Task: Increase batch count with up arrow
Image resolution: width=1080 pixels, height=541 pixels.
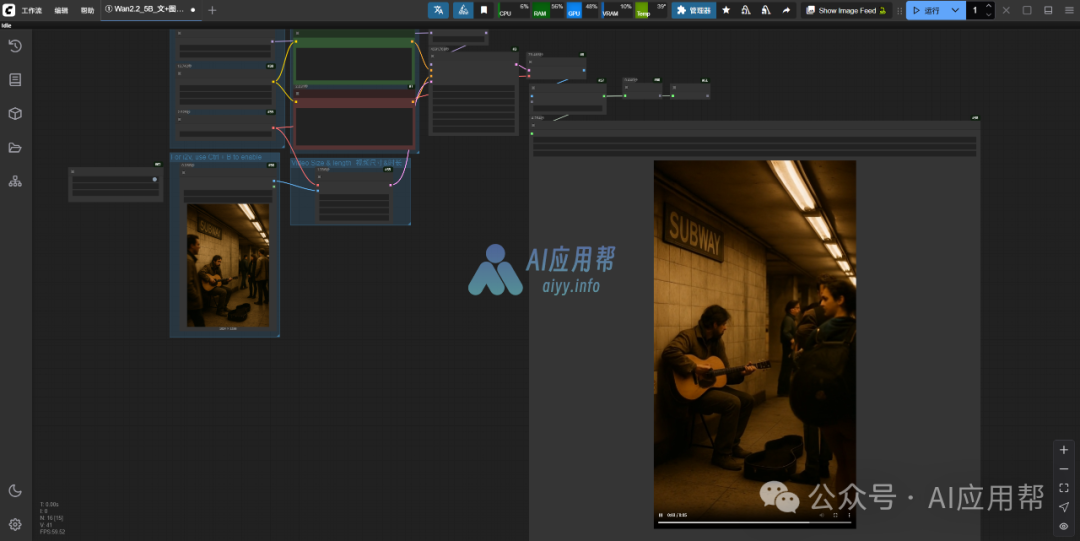Action: [x=989, y=6]
